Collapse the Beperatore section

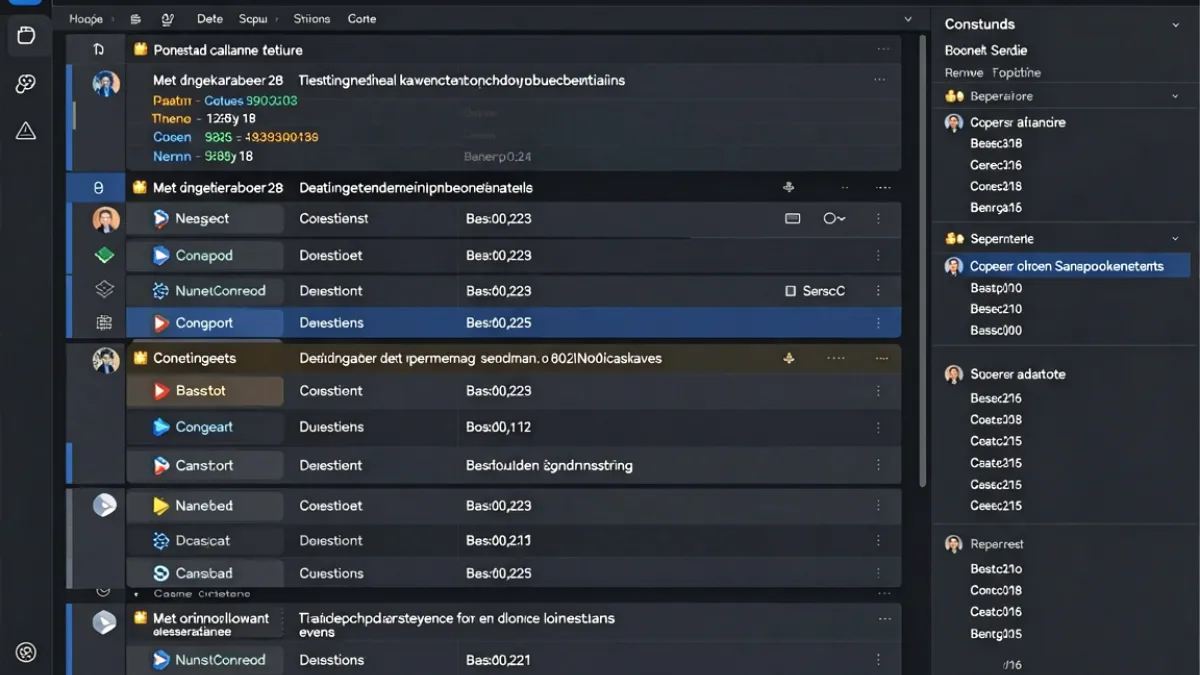(1175, 97)
